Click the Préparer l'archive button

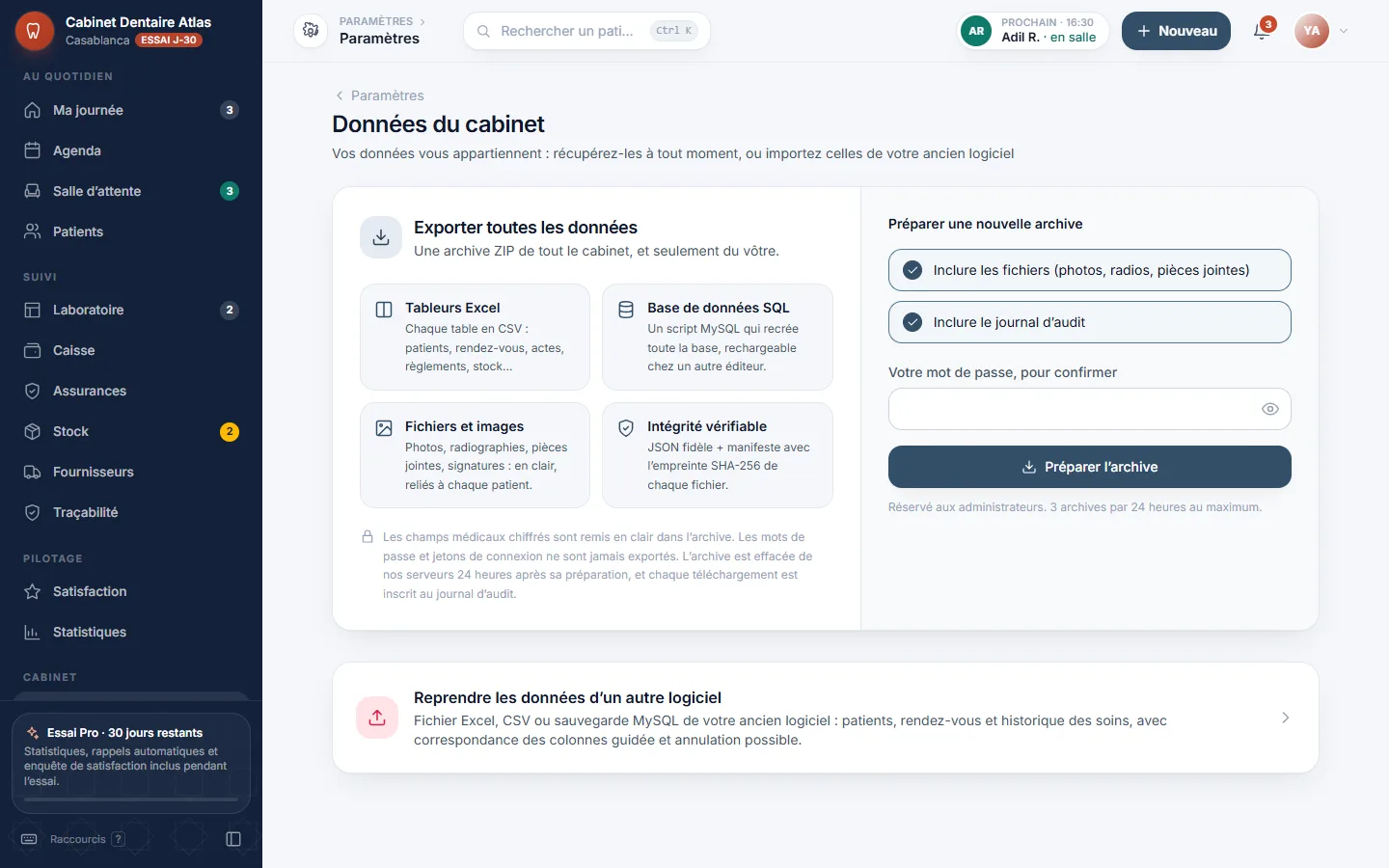(1089, 467)
